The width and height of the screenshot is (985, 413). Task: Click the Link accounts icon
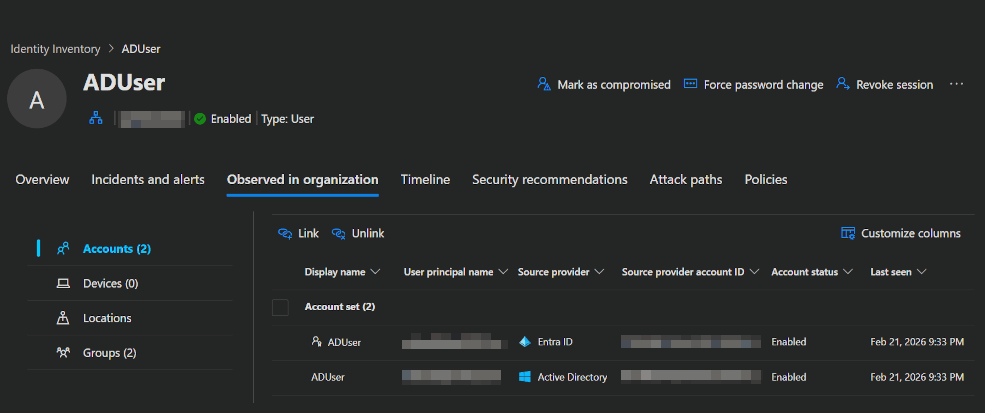[x=285, y=233]
